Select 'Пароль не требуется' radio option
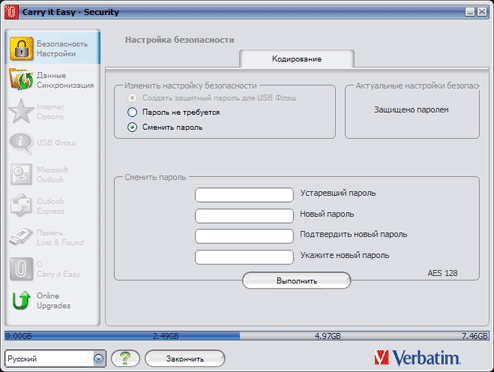Viewport: 494px width, 372px height. (132, 112)
